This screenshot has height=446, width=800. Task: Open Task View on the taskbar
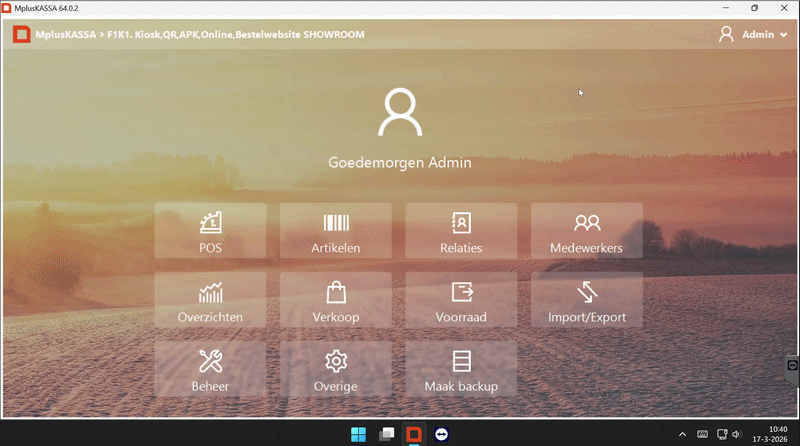coord(386,434)
